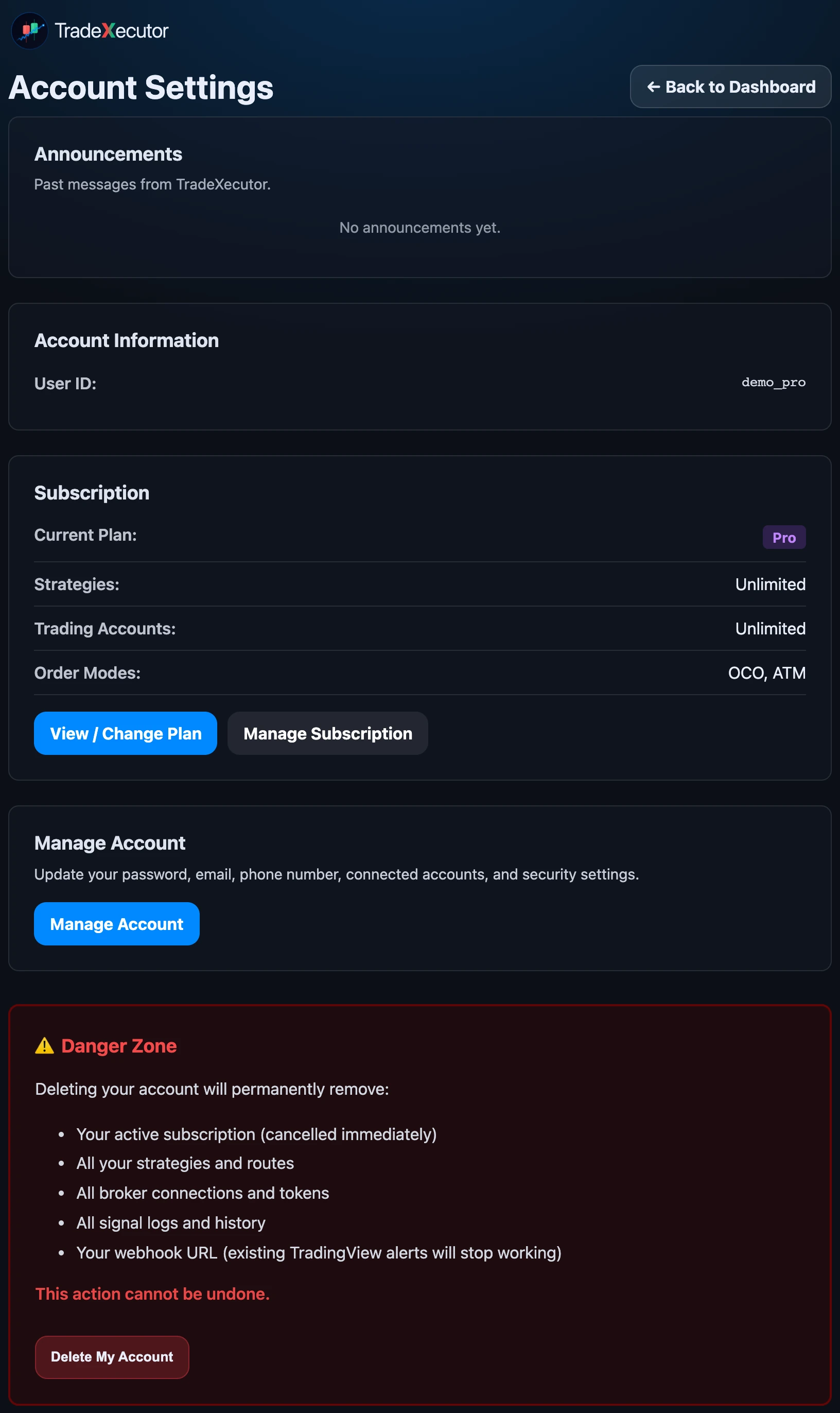Click "All broker connections and tokens" bullet
This screenshot has height=1413, width=840.
pos(203,1193)
